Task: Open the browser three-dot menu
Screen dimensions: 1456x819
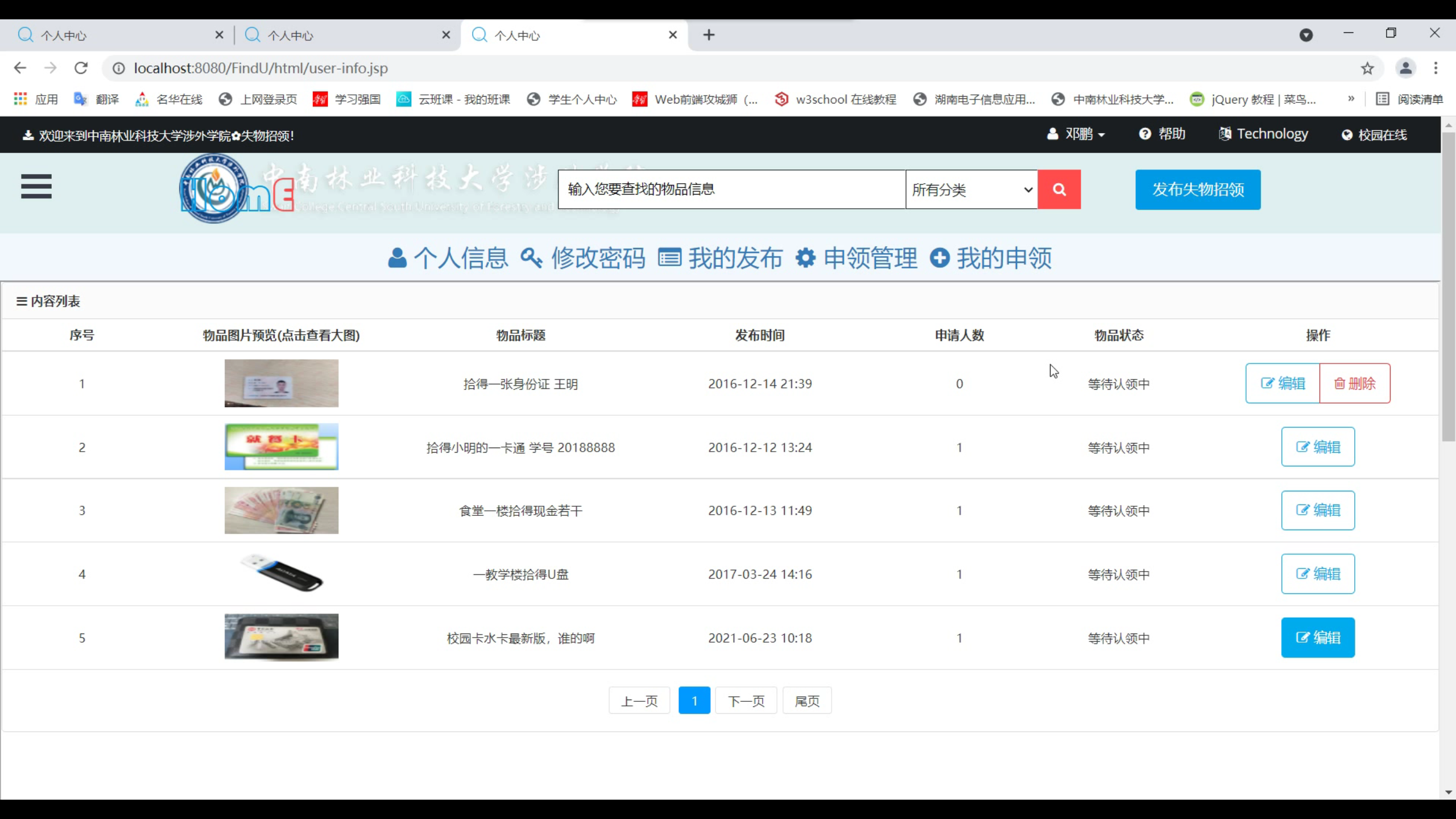Action: [1436, 68]
